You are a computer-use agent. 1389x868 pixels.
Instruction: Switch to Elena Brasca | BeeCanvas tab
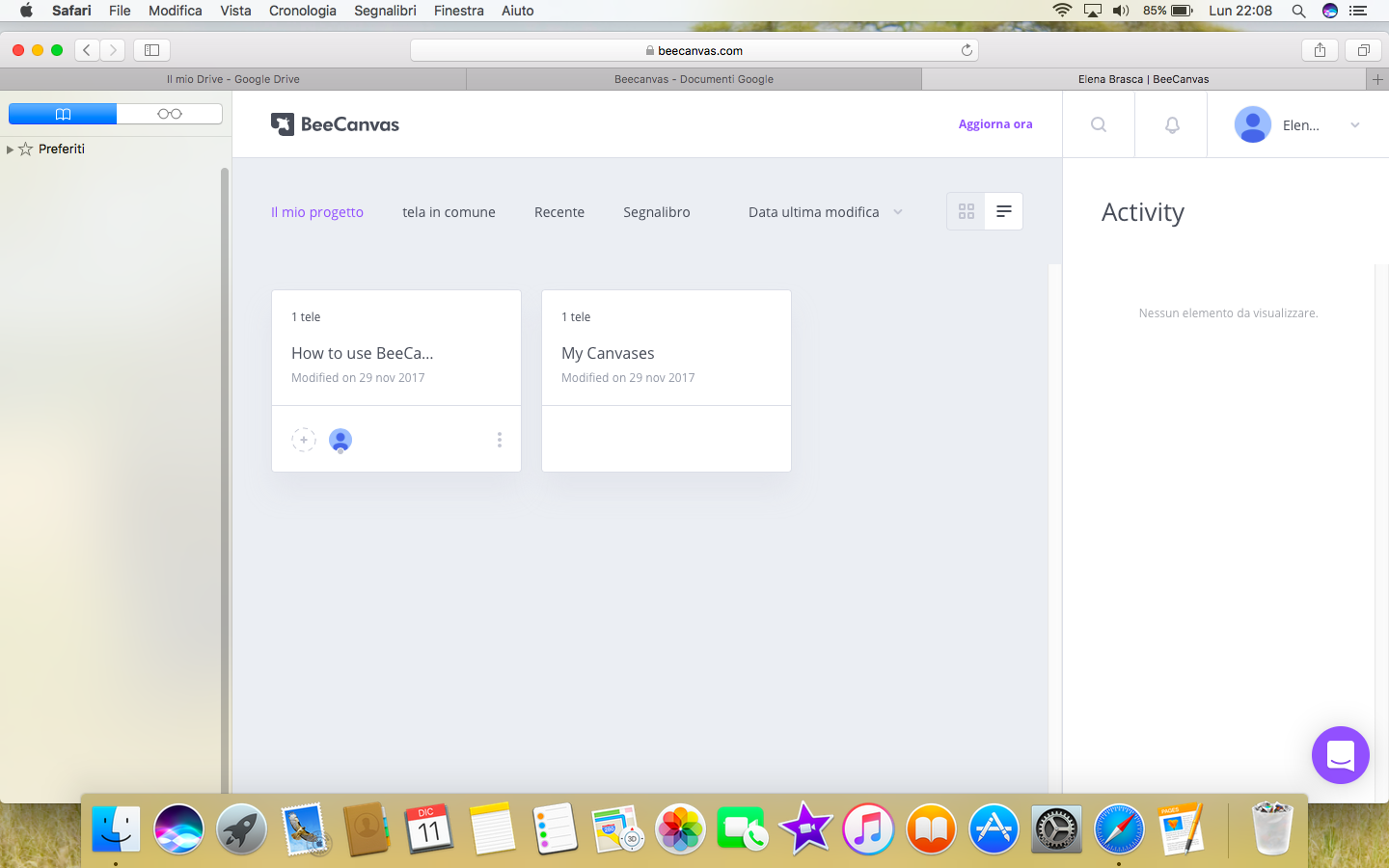click(1144, 79)
